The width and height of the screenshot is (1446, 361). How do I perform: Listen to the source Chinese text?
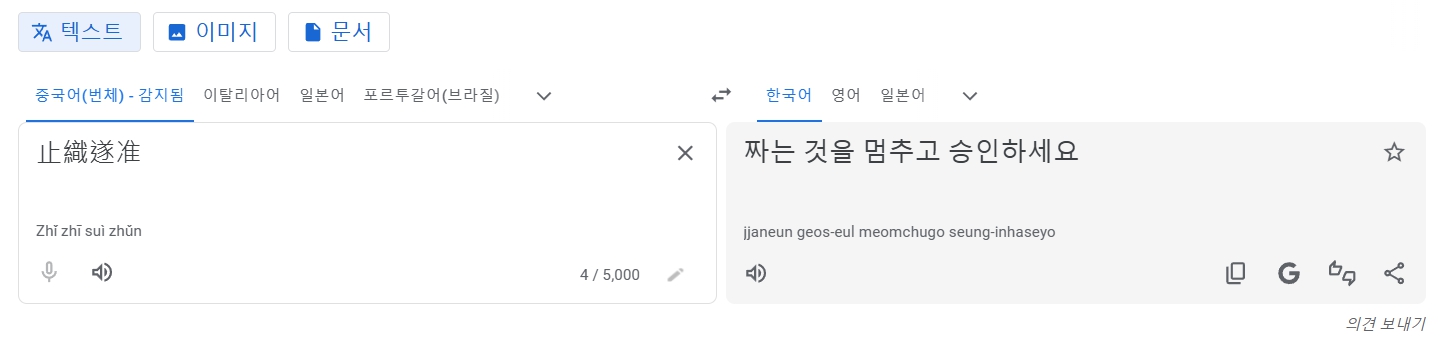[x=101, y=272]
